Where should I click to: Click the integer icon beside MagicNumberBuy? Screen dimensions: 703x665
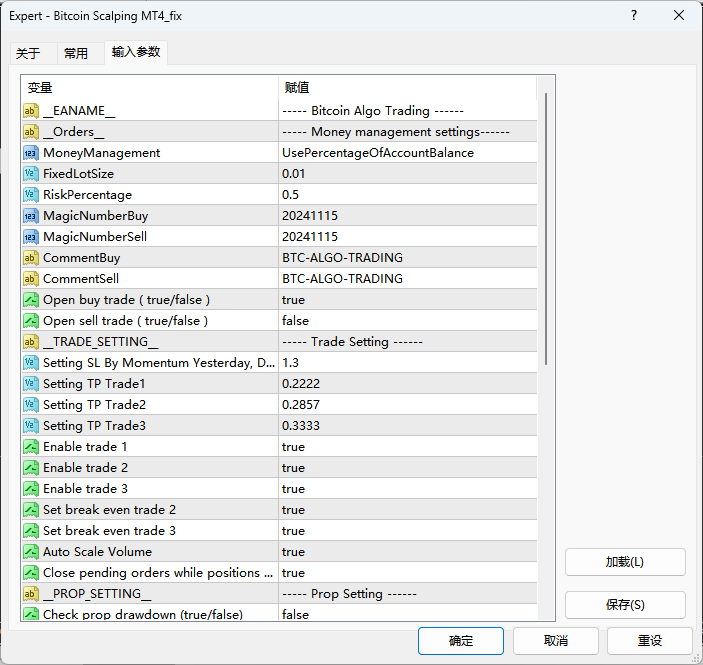click(x=31, y=216)
